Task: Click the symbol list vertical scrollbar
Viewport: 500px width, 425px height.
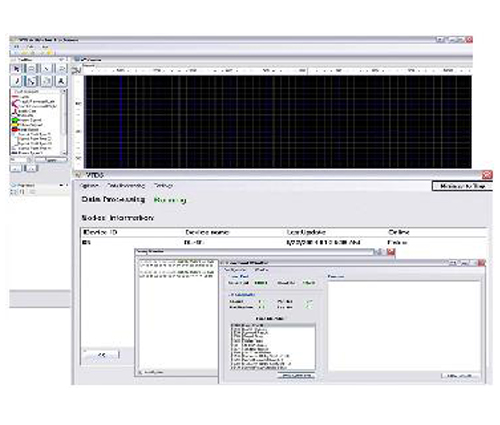Action: (x=63, y=122)
